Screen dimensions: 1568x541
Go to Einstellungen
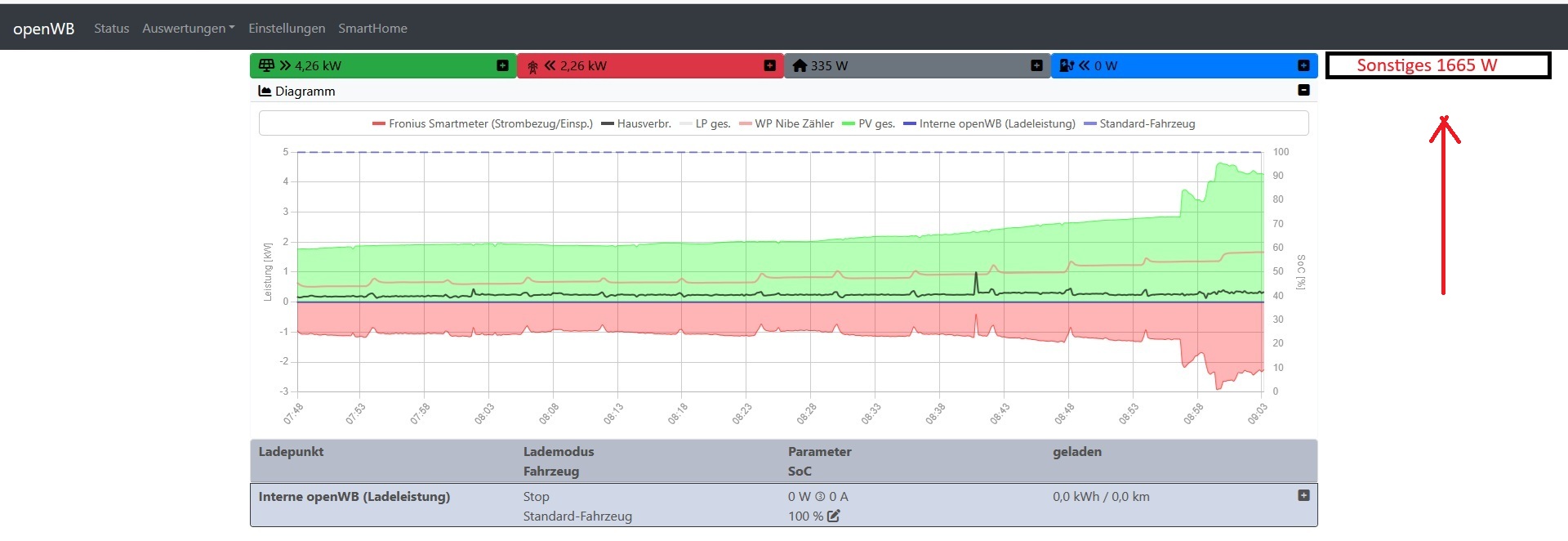click(x=287, y=29)
